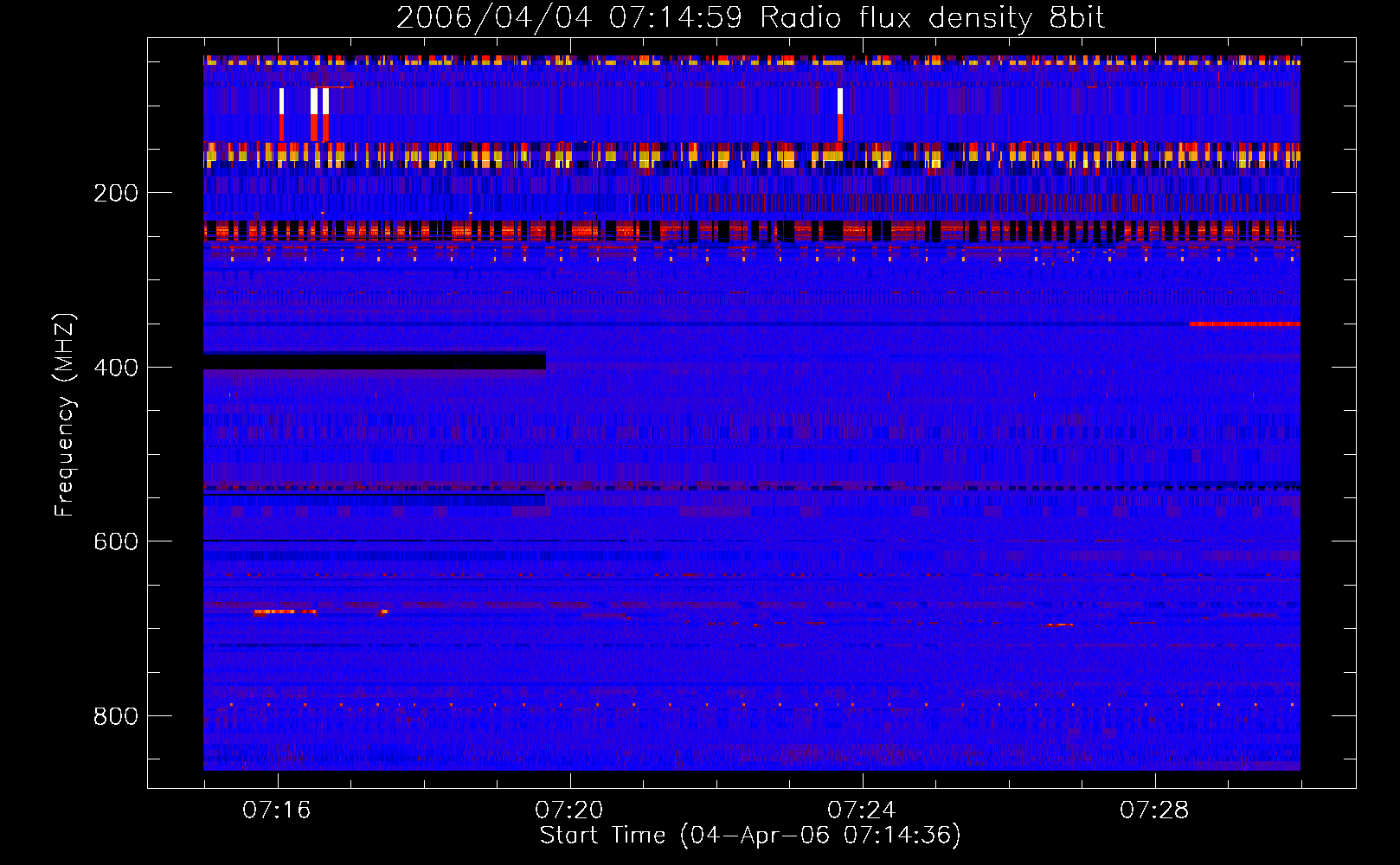
Task: Click the 07:20 time tick label
Action: click(x=569, y=810)
